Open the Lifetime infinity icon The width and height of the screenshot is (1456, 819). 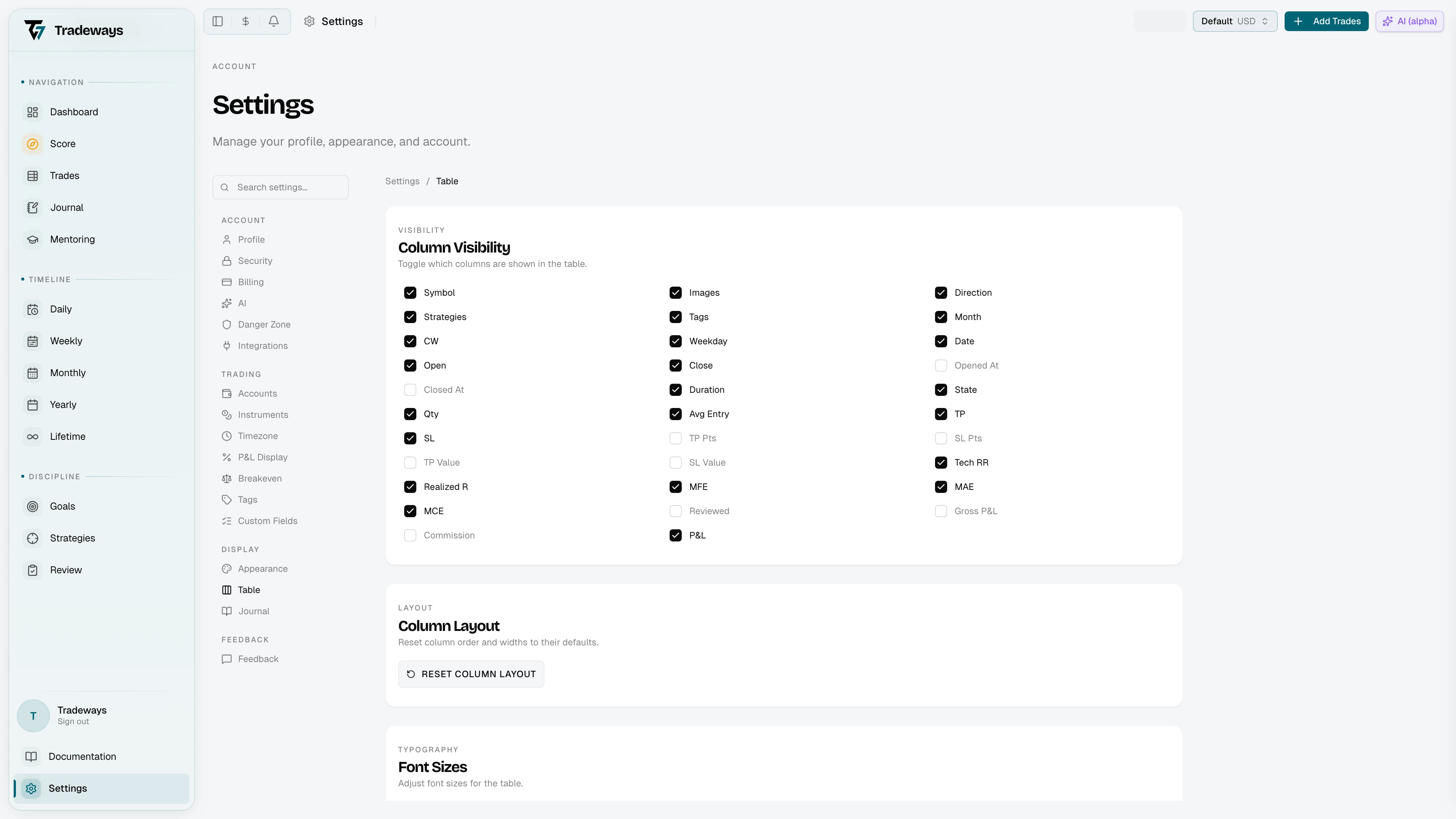click(33, 437)
